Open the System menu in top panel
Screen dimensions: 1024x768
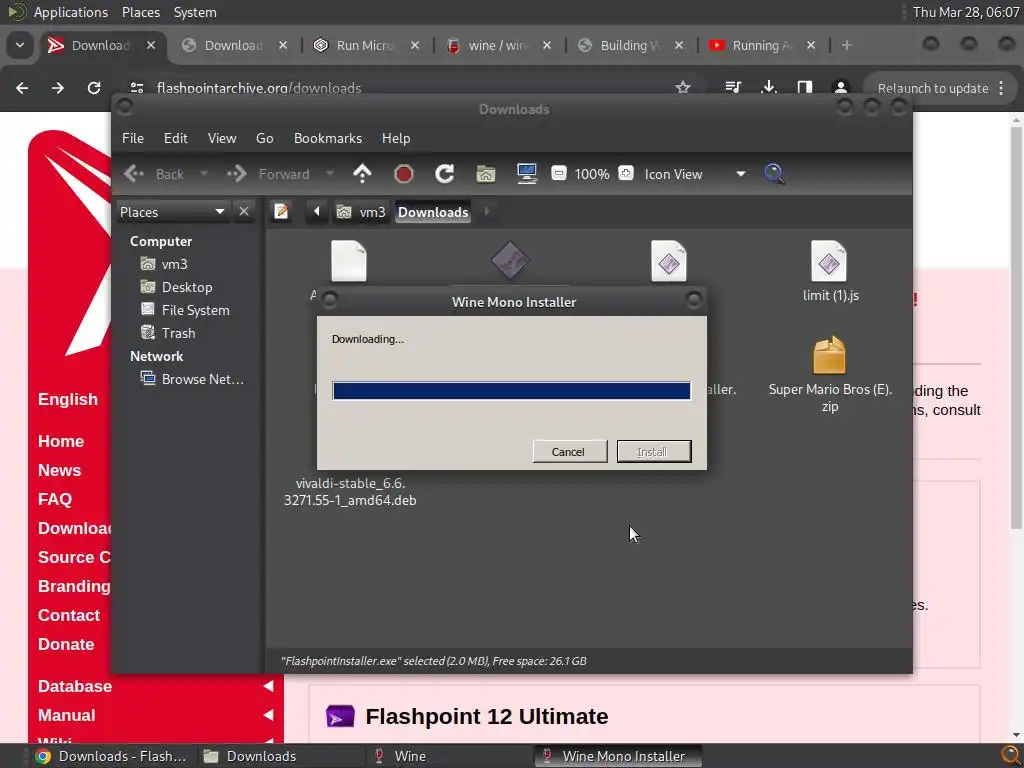click(x=195, y=12)
